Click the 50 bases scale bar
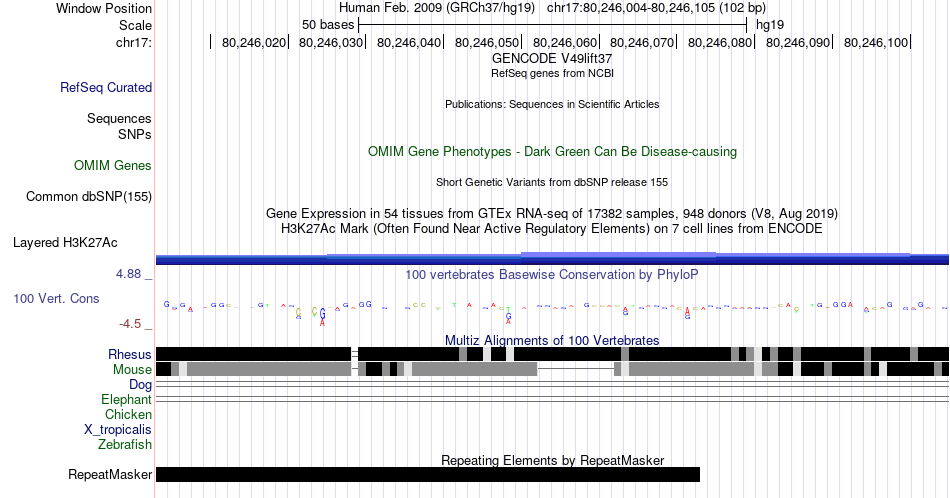The width and height of the screenshot is (950, 498). coord(553,25)
